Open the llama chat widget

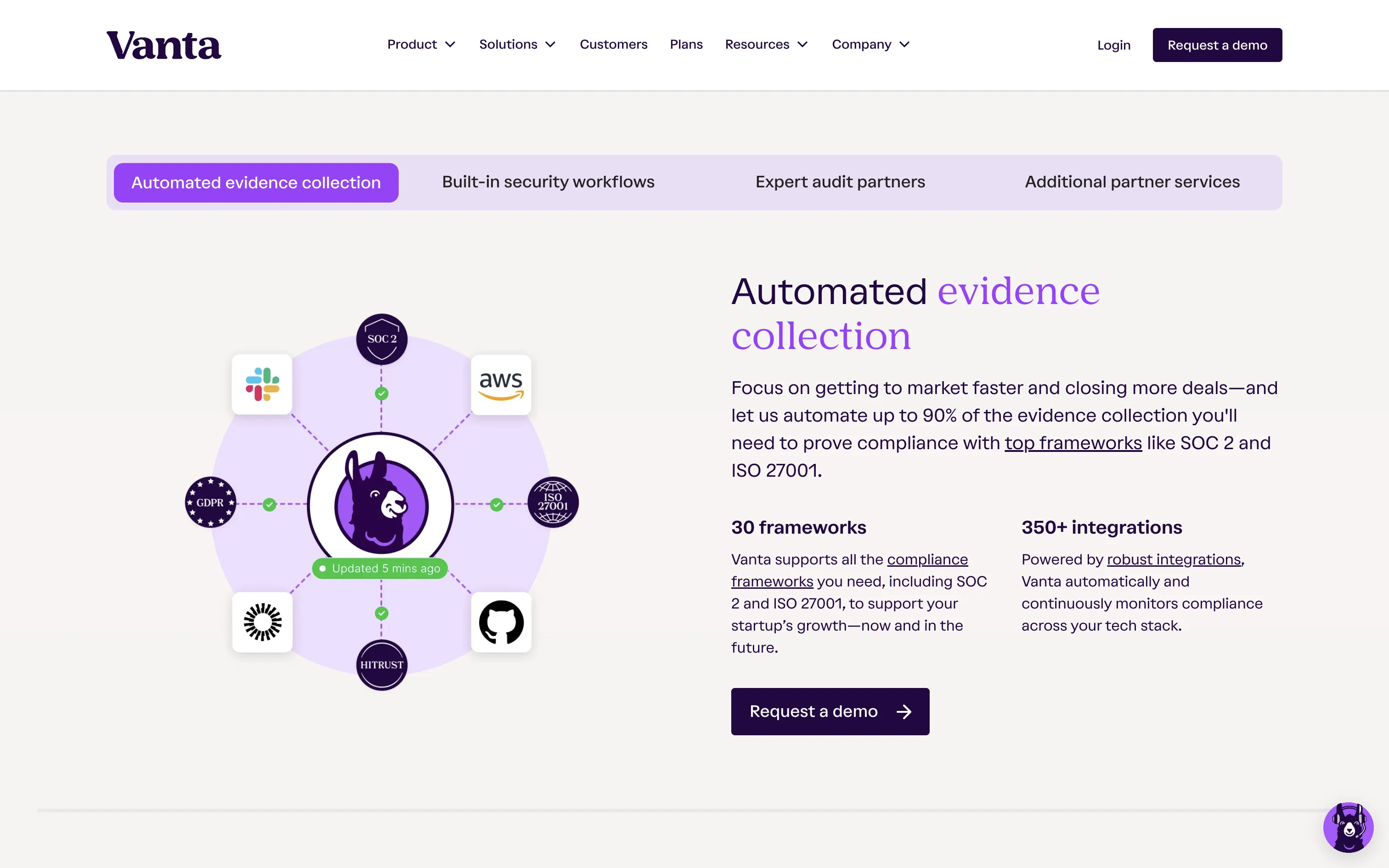tap(1348, 827)
